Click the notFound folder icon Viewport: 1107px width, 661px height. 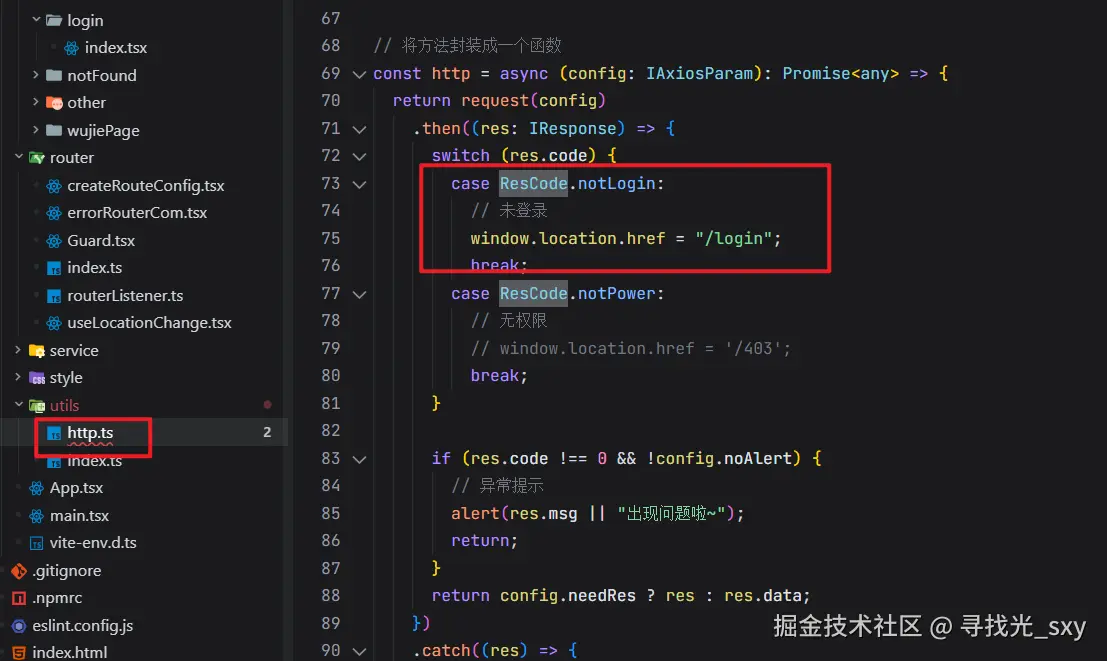coord(54,75)
